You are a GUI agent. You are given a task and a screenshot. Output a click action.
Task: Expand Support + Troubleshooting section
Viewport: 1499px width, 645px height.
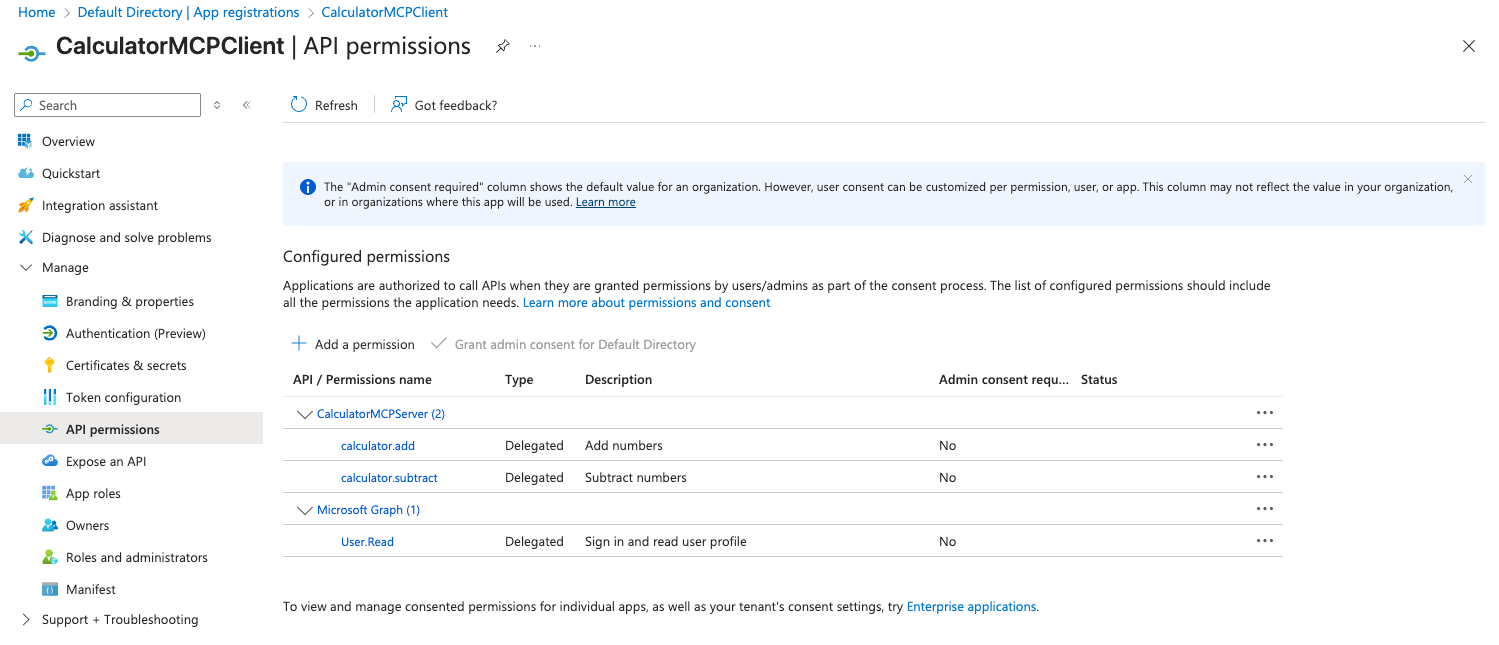pyautogui.click(x=26, y=620)
